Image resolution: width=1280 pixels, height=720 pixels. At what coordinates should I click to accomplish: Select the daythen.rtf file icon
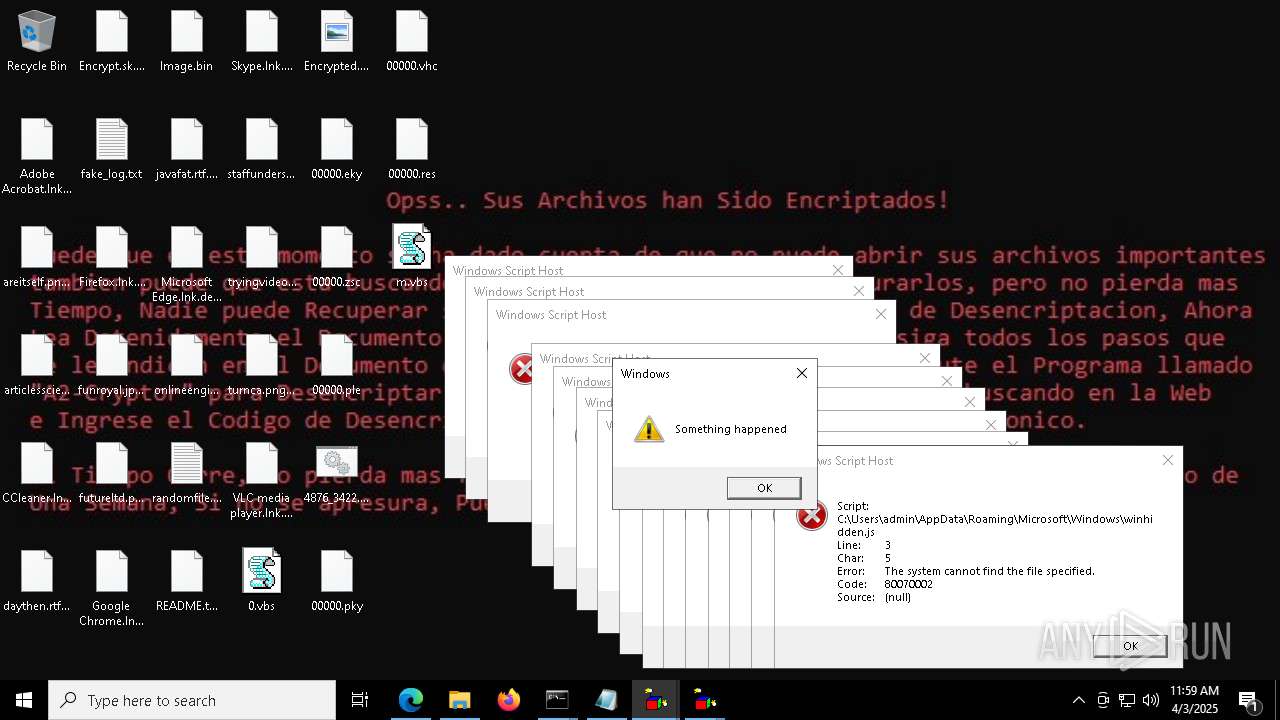click(37, 581)
